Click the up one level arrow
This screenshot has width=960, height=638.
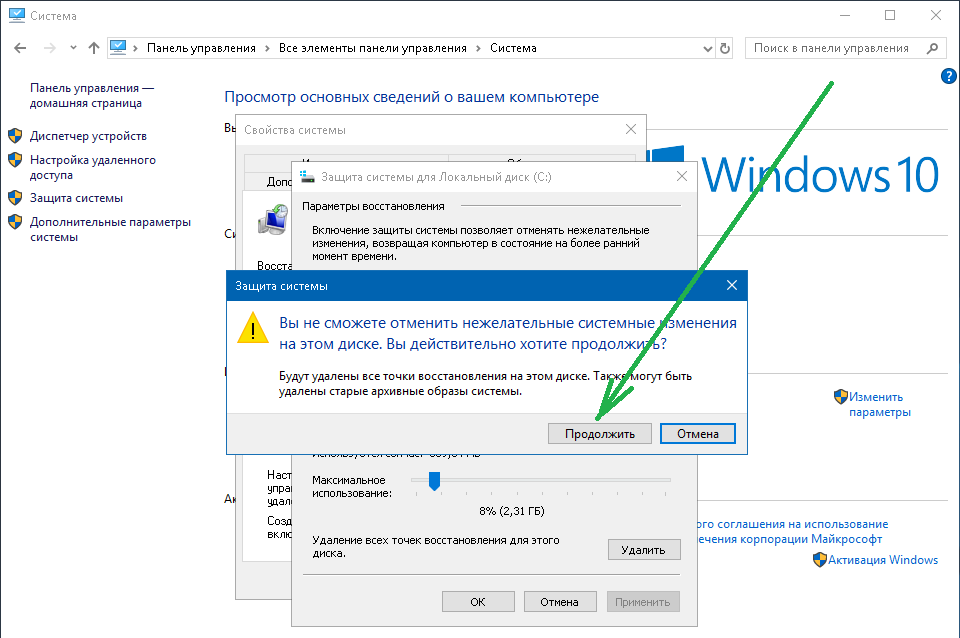pos(94,48)
